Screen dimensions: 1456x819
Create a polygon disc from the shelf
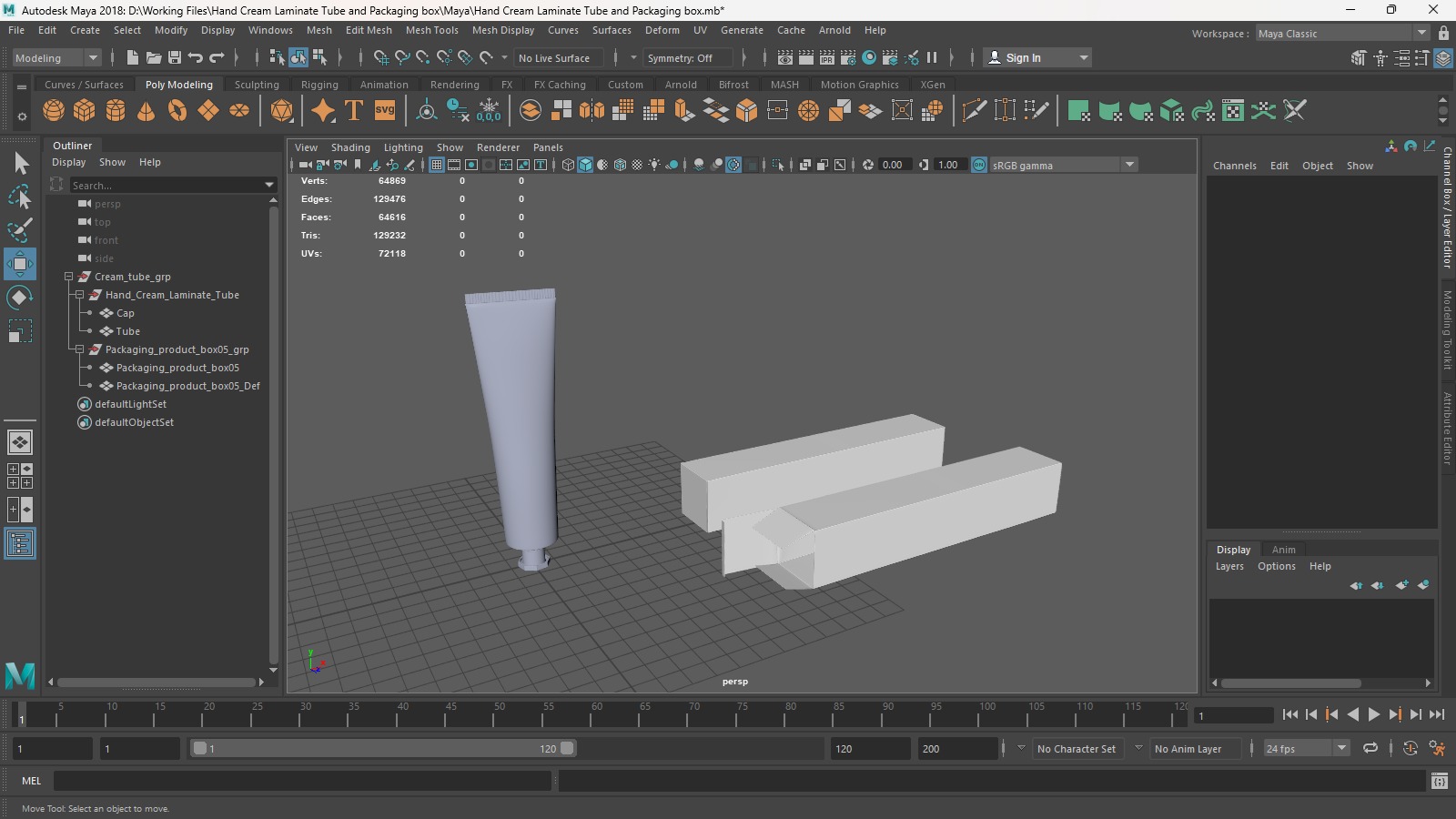click(x=239, y=111)
